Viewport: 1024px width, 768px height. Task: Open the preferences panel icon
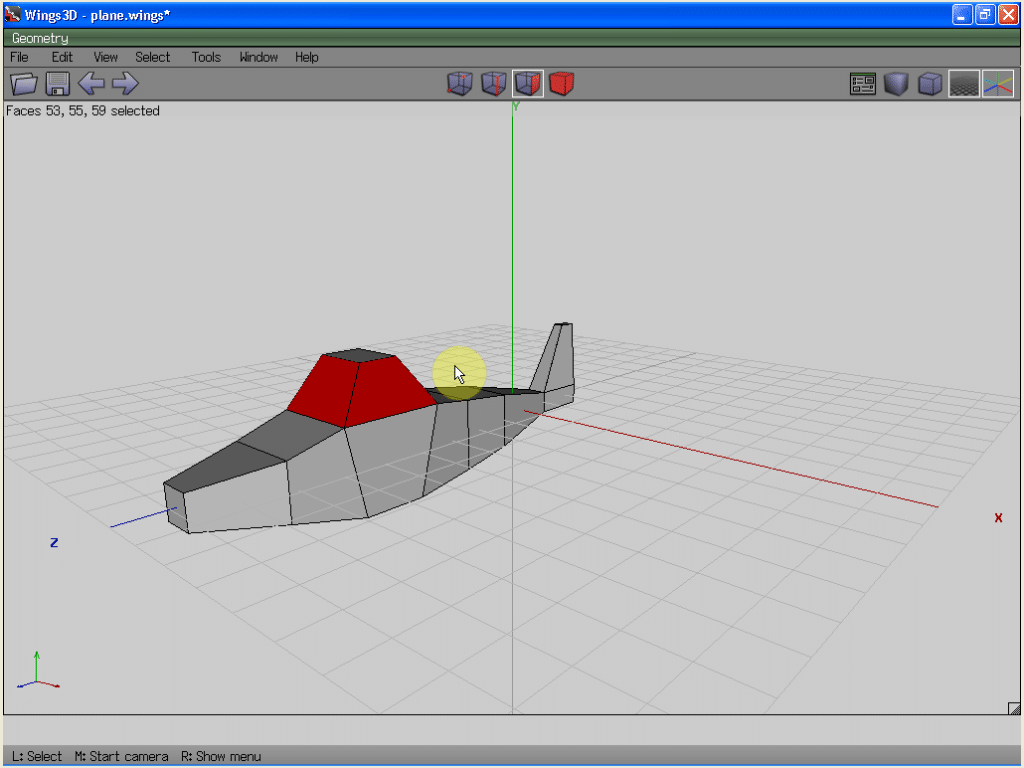point(862,84)
